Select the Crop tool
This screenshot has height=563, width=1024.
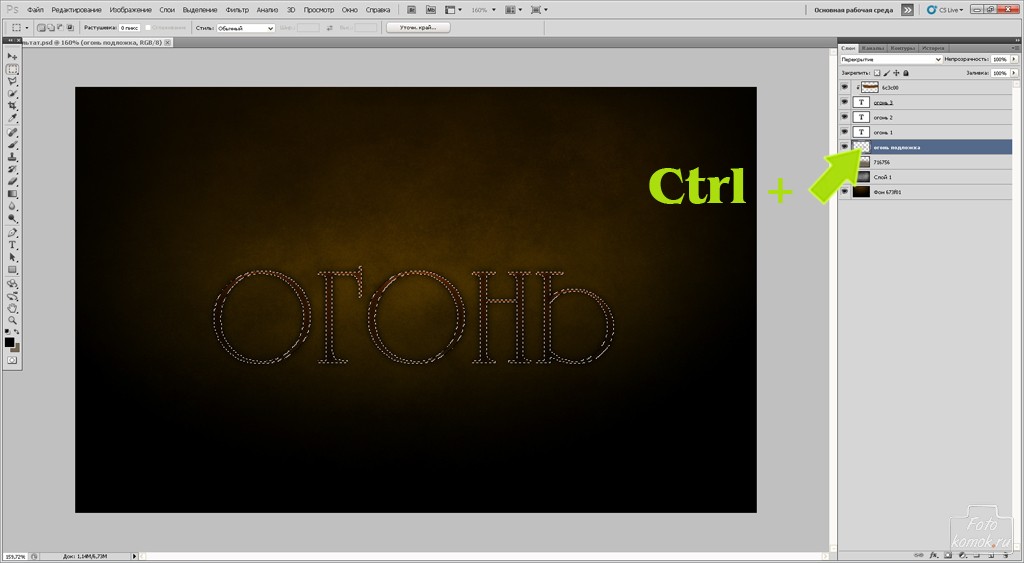pyautogui.click(x=12, y=106)
